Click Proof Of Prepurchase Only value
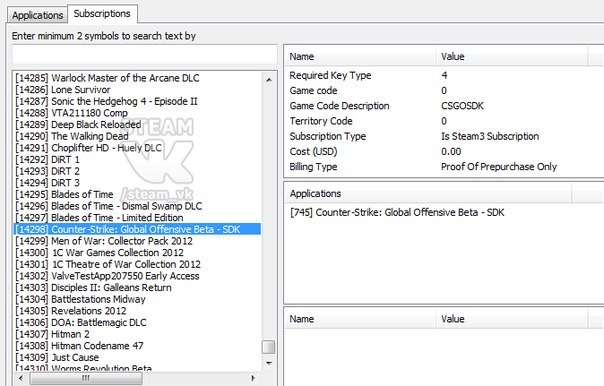This screenshot has height=386, width=604. click(x=499, y=166)
